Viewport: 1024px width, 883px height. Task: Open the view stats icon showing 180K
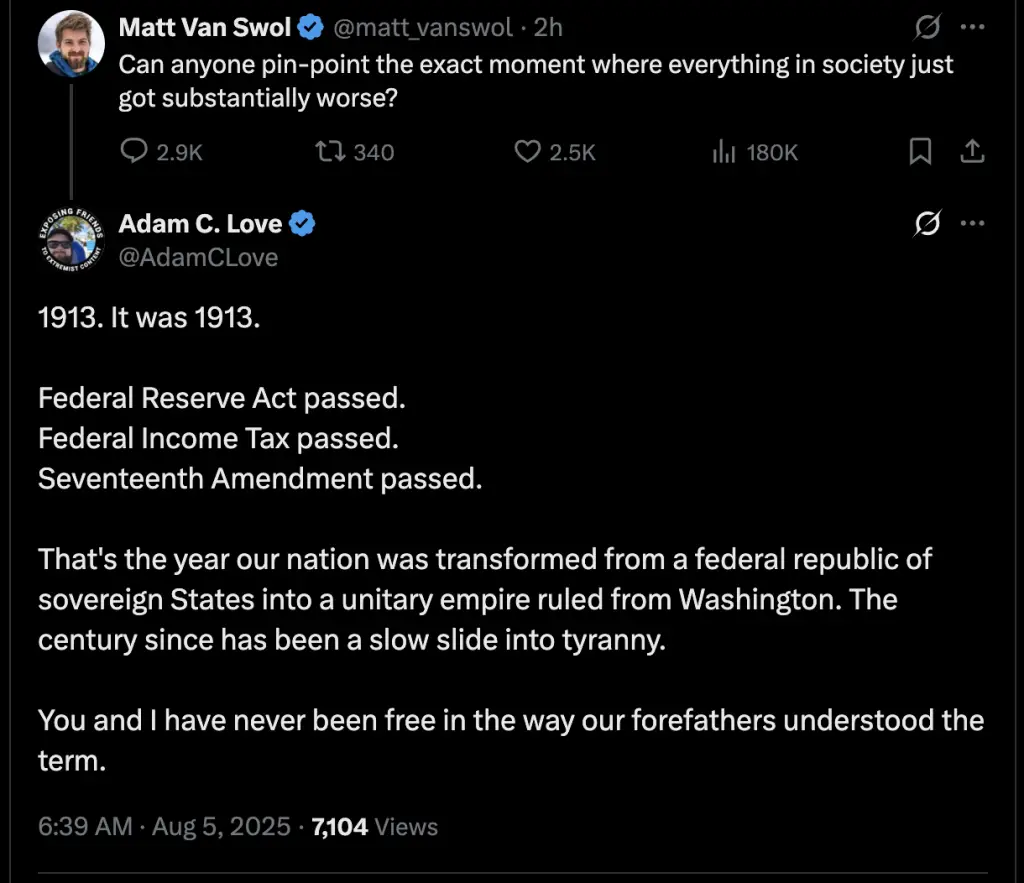click(x=724, y=152)
